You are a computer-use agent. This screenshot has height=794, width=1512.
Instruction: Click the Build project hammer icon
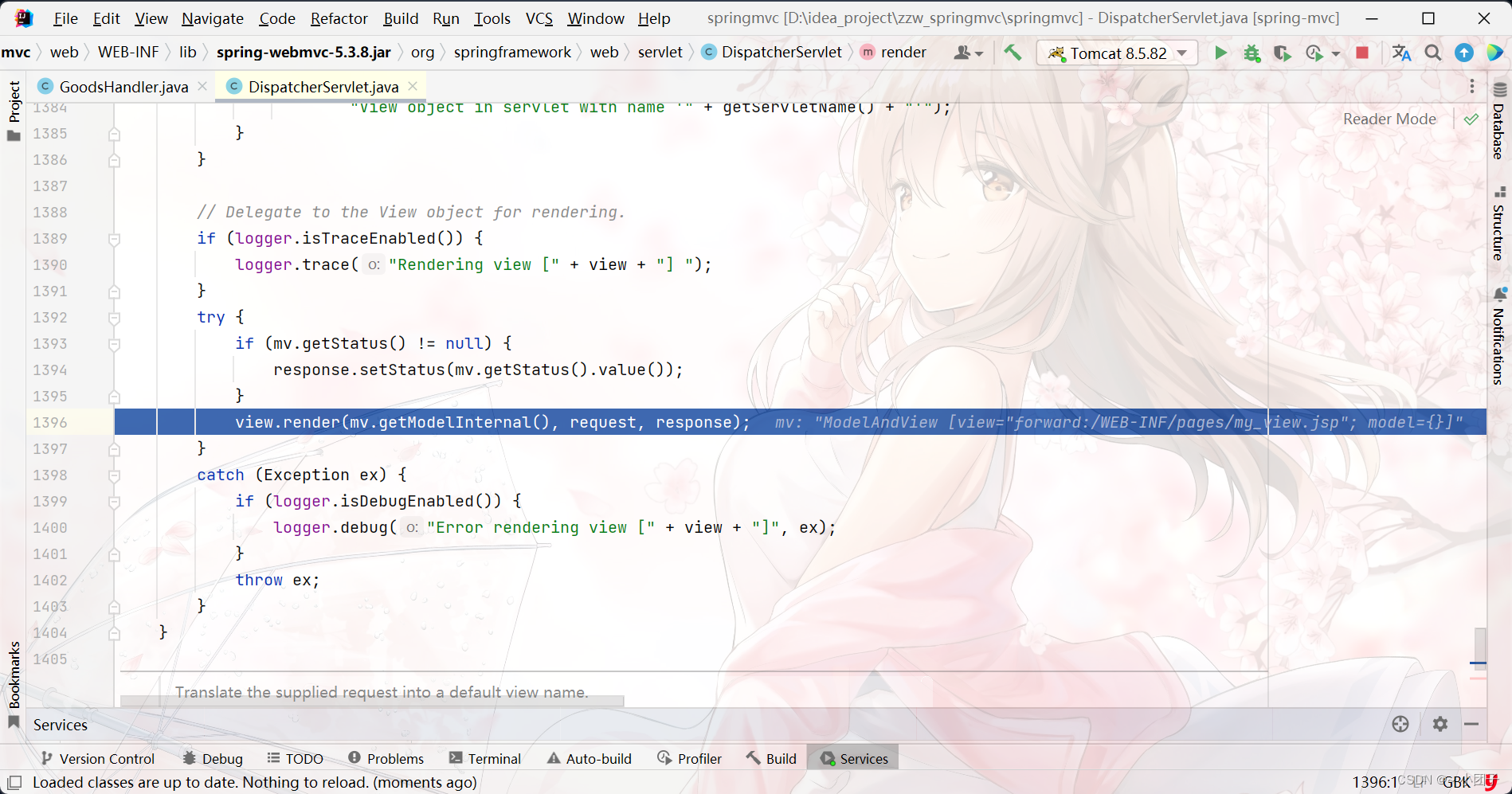pos(1013,53)
